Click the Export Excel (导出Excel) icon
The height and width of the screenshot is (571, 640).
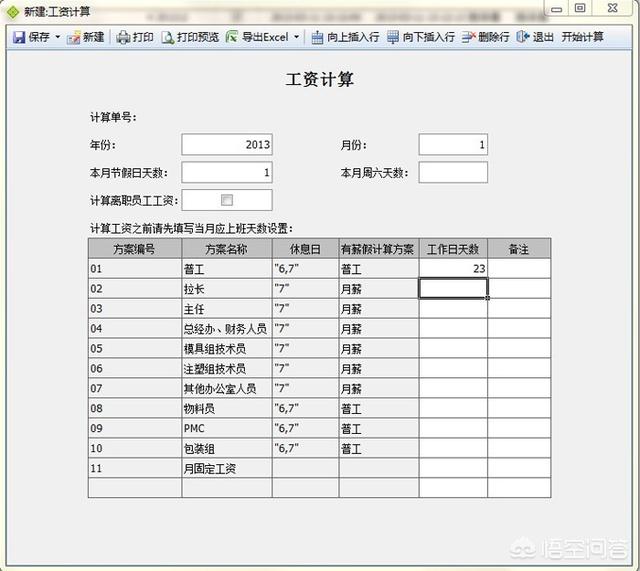(232, 37)
